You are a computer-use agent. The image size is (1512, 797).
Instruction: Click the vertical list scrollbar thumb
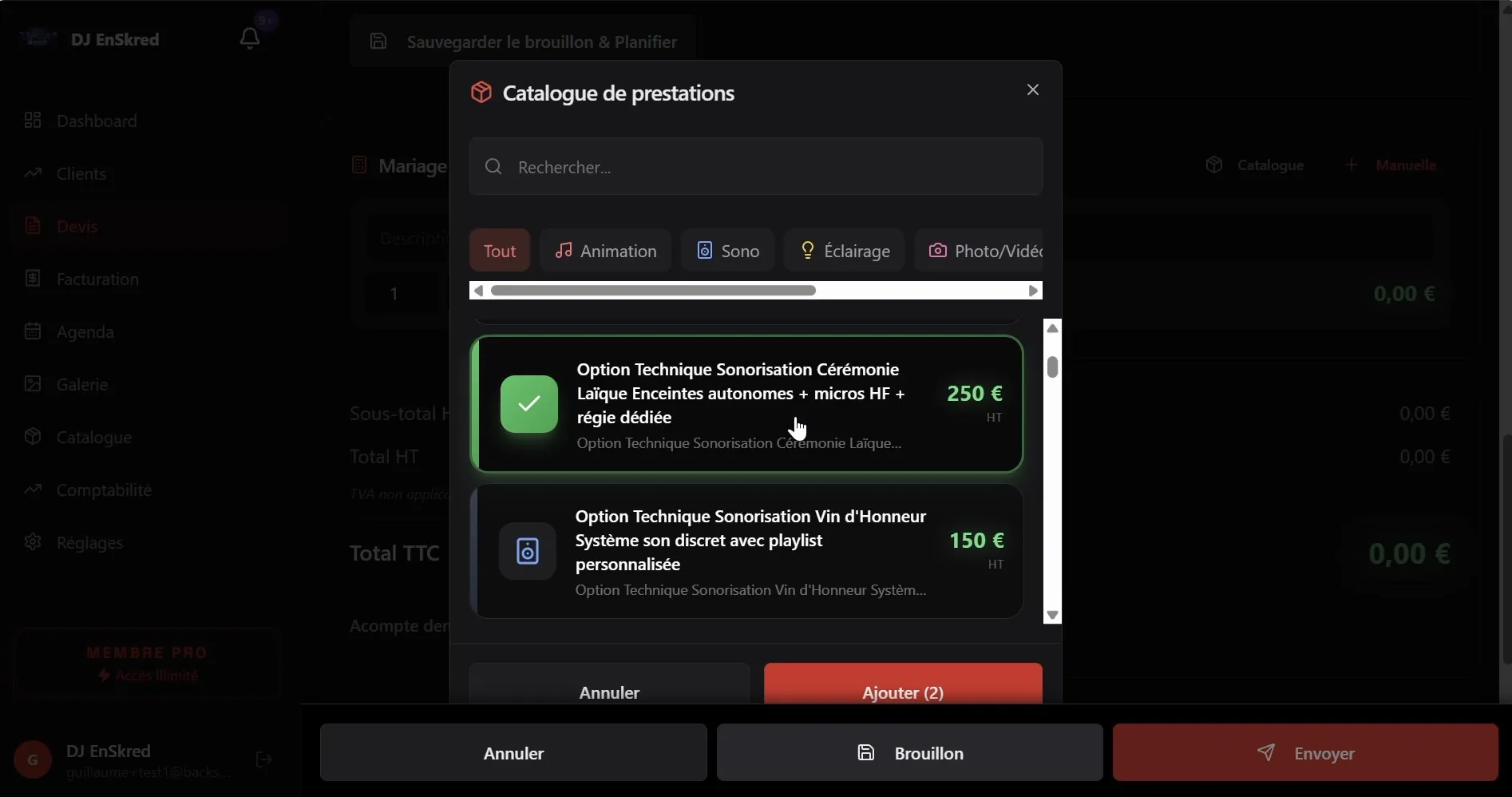(1052, 367)
